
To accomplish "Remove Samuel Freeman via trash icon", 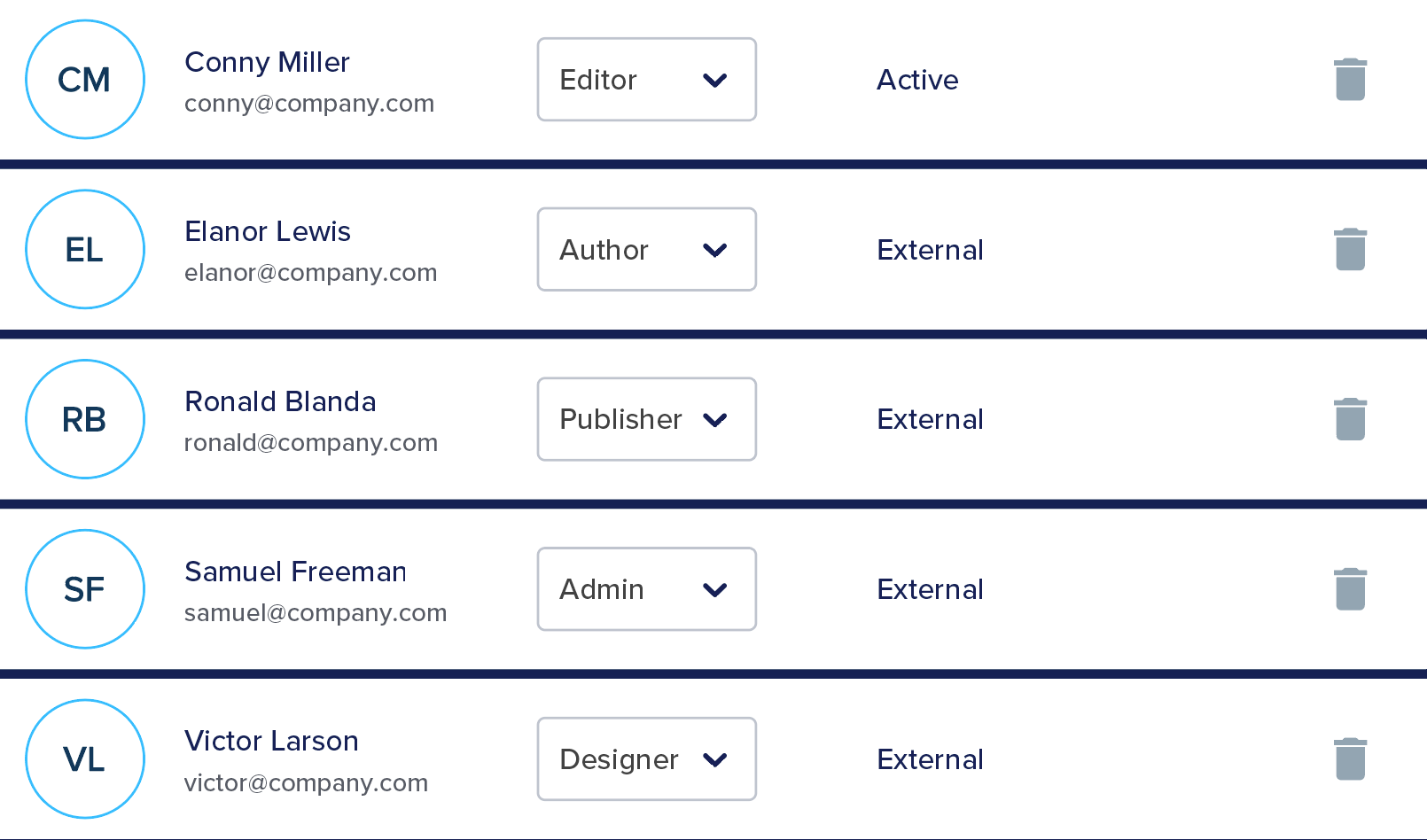I will (1350, 589).
